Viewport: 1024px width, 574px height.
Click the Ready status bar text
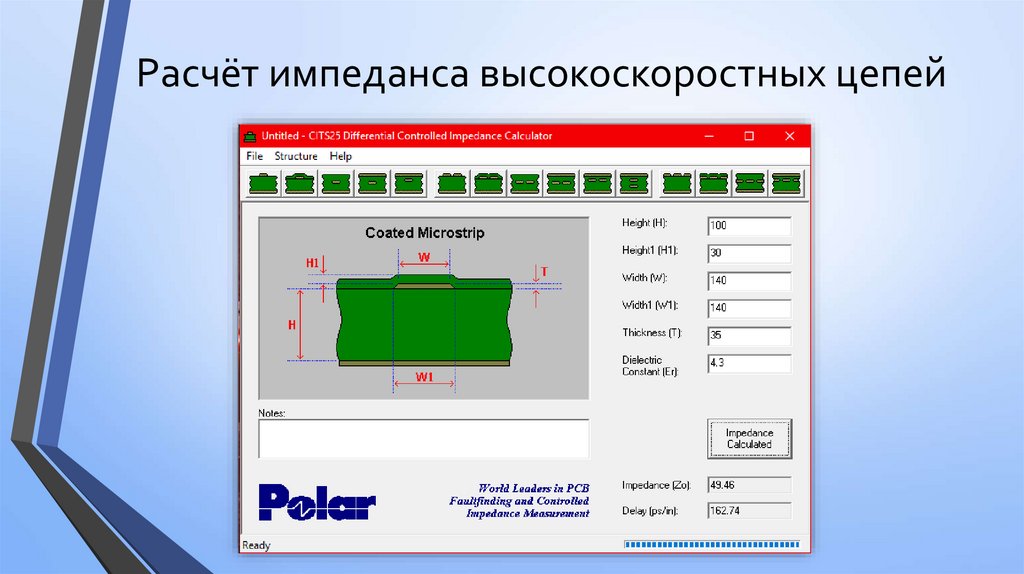256,545
